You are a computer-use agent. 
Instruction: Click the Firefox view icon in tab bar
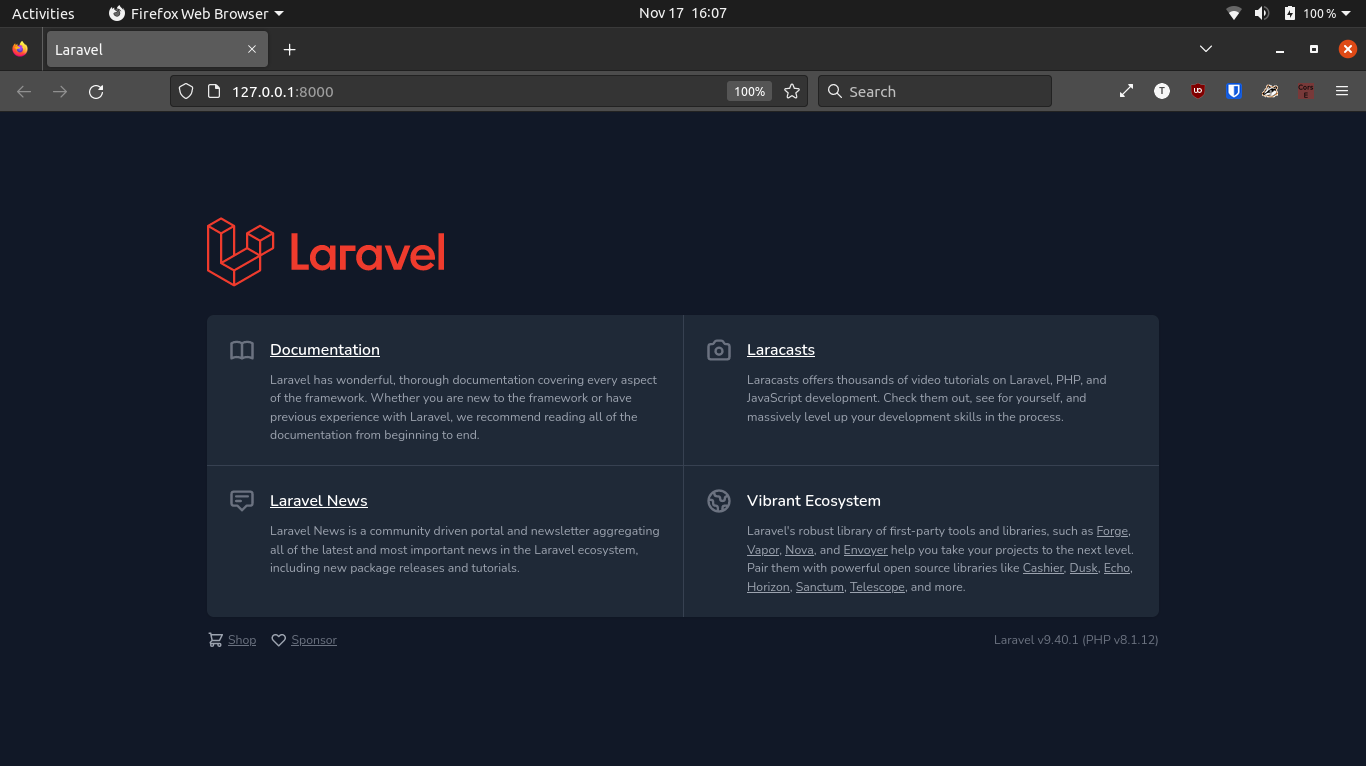click(x=20, y=49)
